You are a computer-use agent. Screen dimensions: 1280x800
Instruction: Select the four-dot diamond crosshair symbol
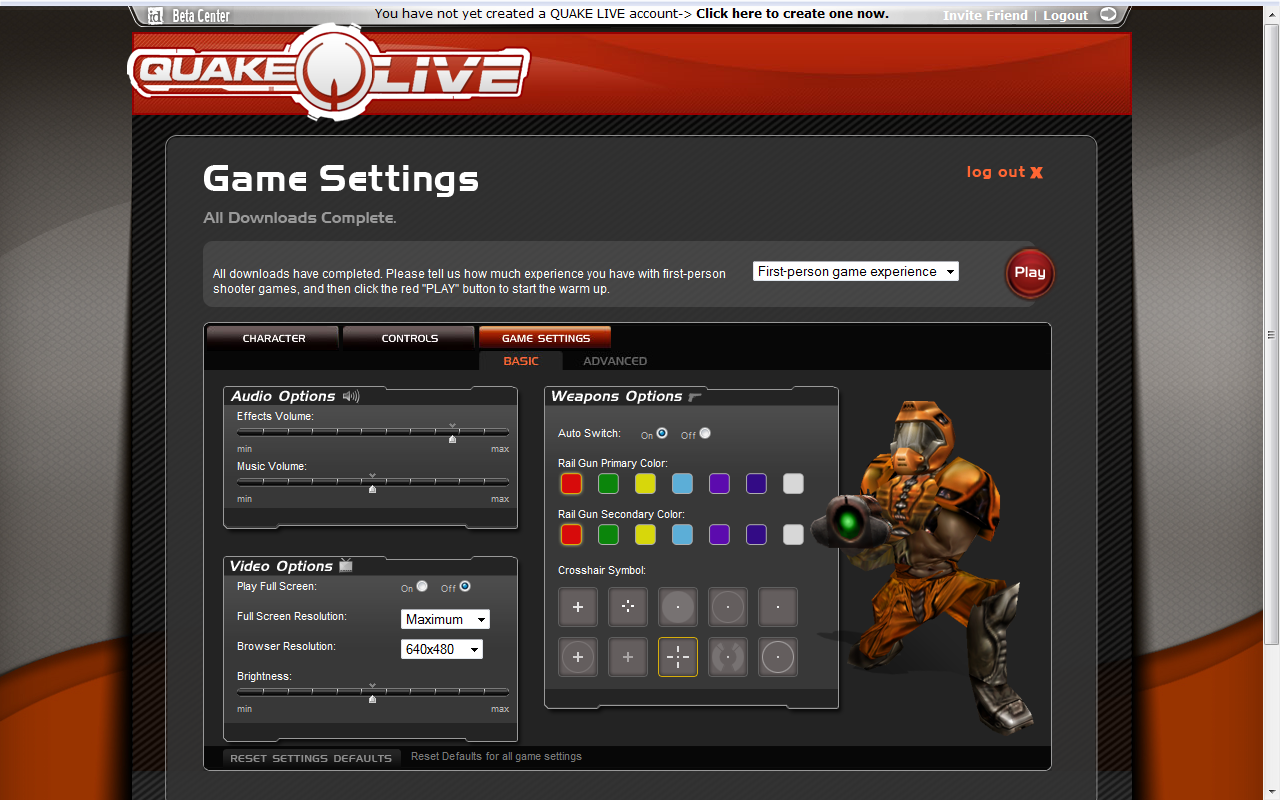click(x=628, y=607)
